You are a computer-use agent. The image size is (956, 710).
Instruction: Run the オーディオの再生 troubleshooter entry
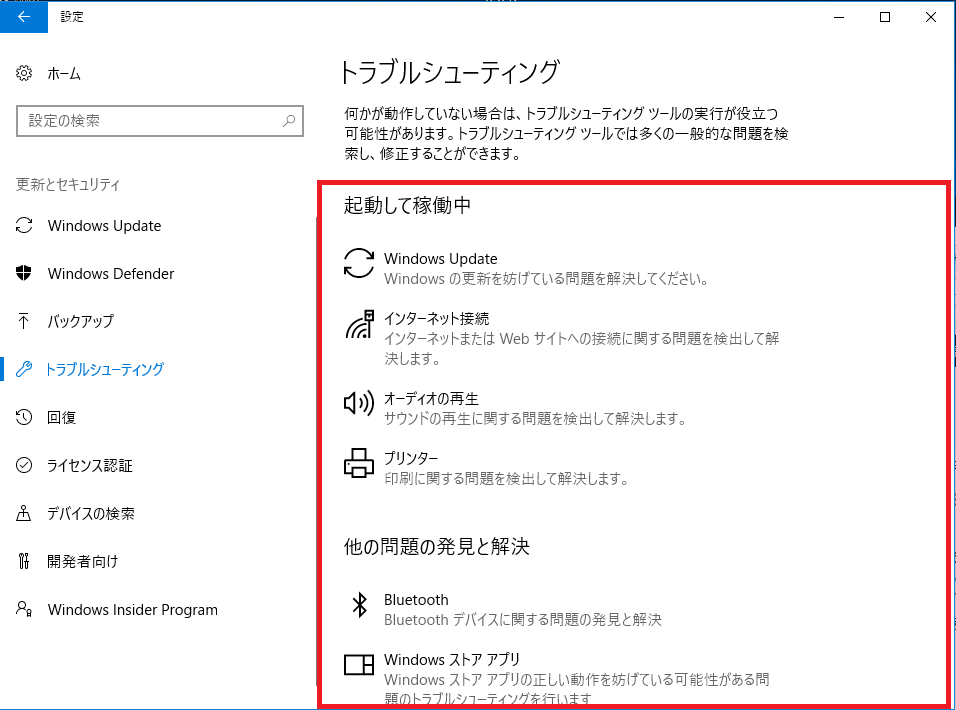[429, 398]
